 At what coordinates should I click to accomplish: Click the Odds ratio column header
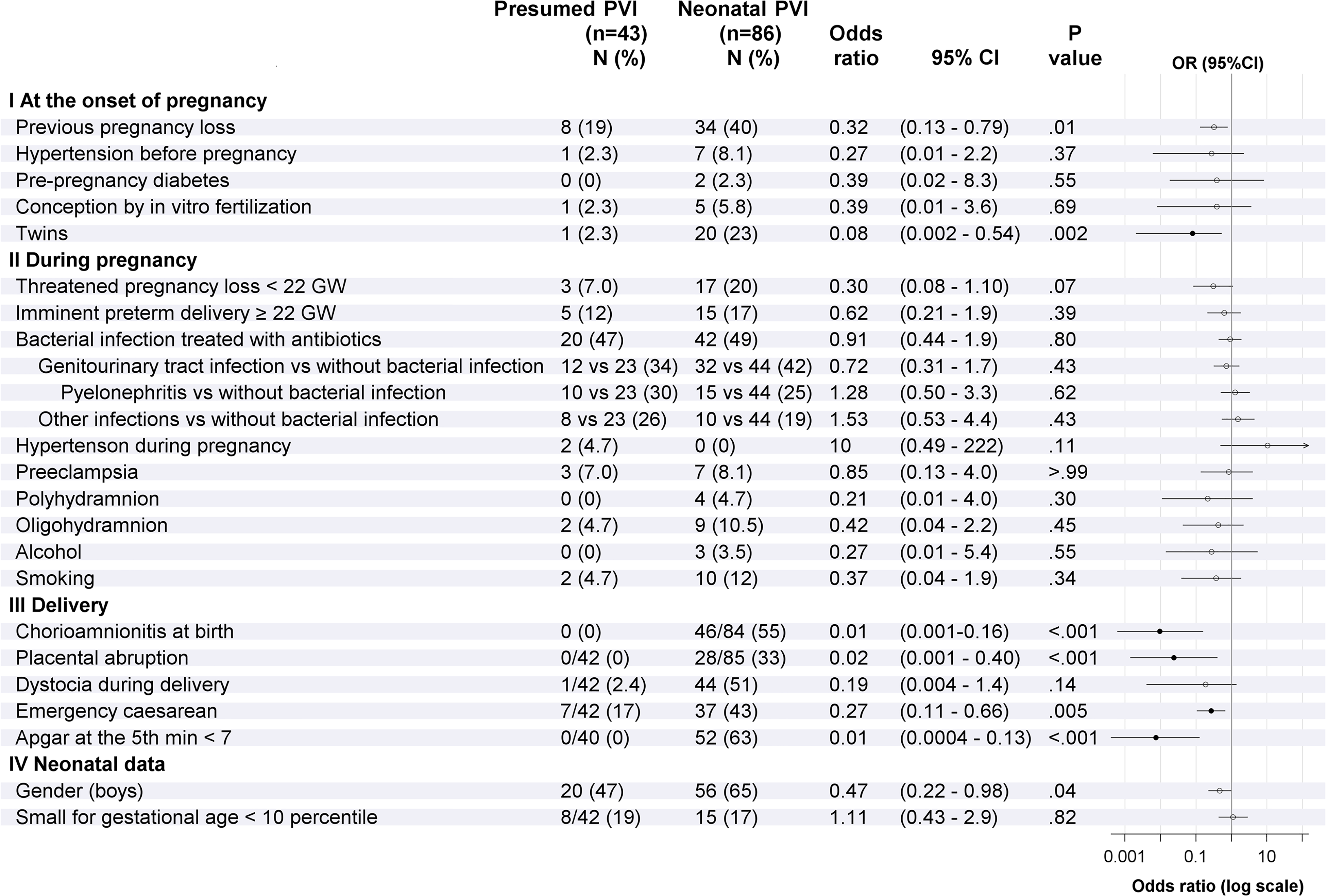coord(856,46)
